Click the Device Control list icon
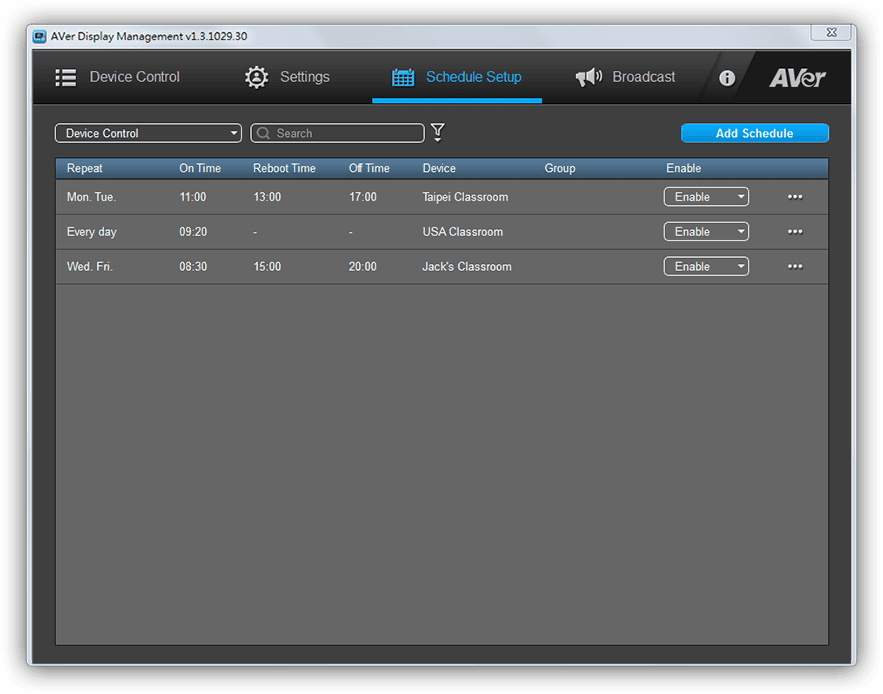This screenshot has width=883, height=694. [66, 78]
